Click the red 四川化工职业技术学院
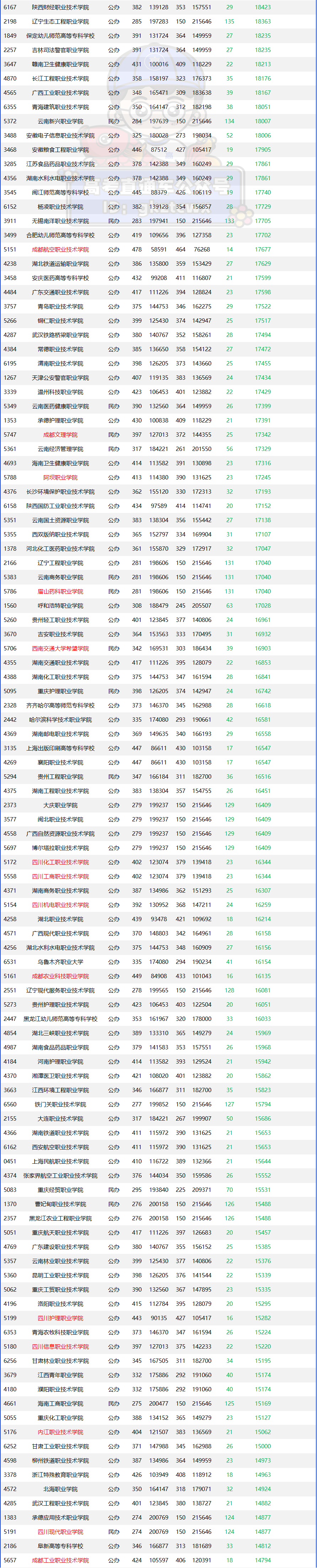This screenshot has height=1568, width=317. click(x=60, y=862)
